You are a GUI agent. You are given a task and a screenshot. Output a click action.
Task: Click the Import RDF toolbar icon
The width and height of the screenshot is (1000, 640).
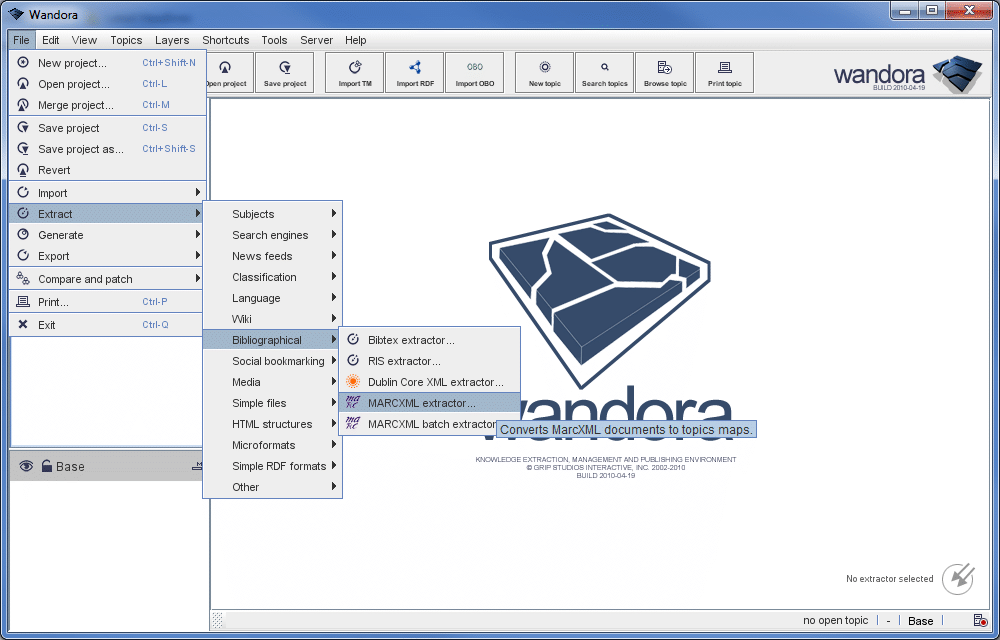pos(414,72)
